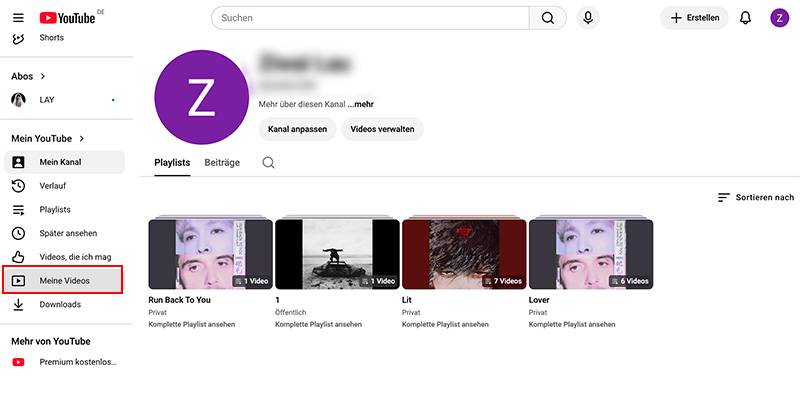View complete playlist under Run Back To You
The width and height of the screenshot is (800, 400).
click(192, 324)
